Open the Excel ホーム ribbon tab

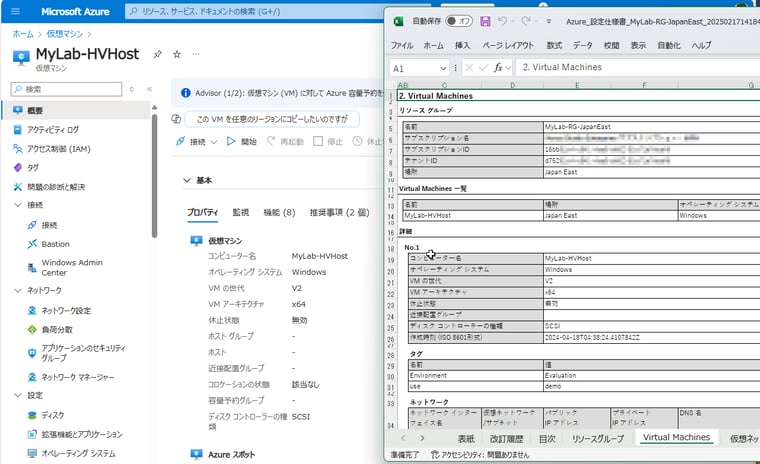433,46
